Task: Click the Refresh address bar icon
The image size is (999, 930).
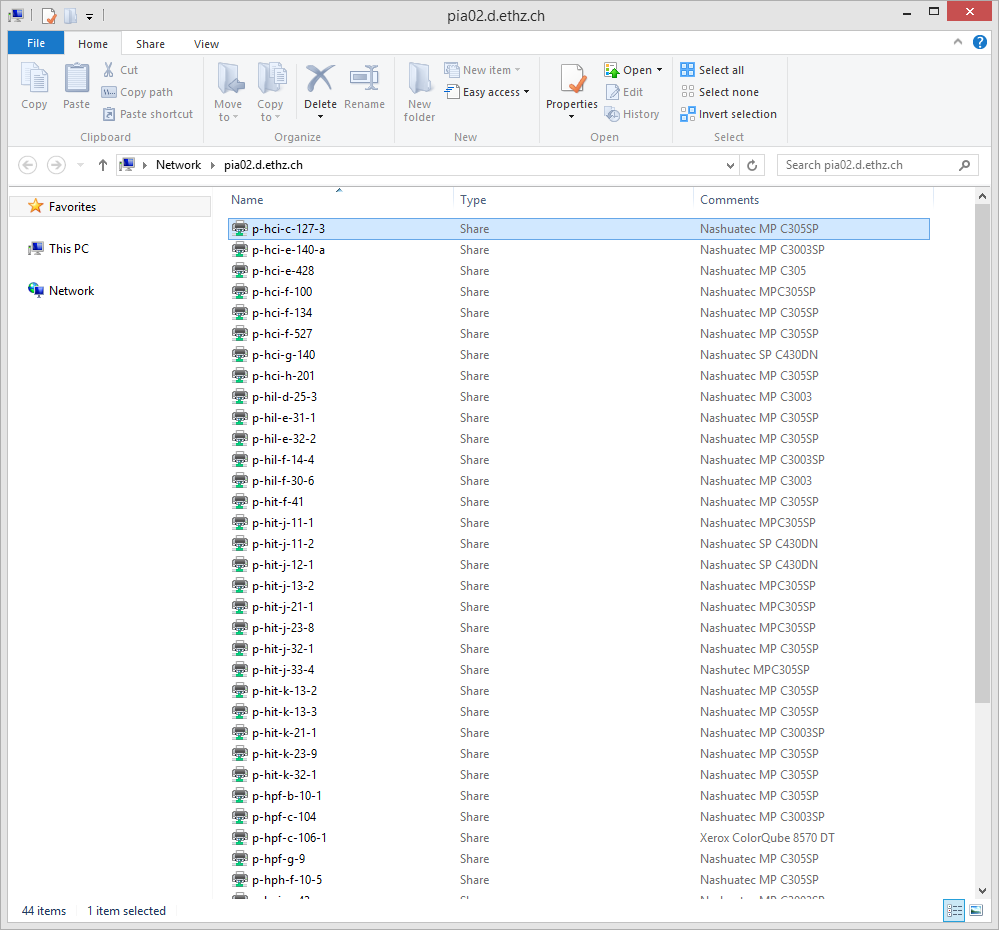Action: click(x=752, y=165)
